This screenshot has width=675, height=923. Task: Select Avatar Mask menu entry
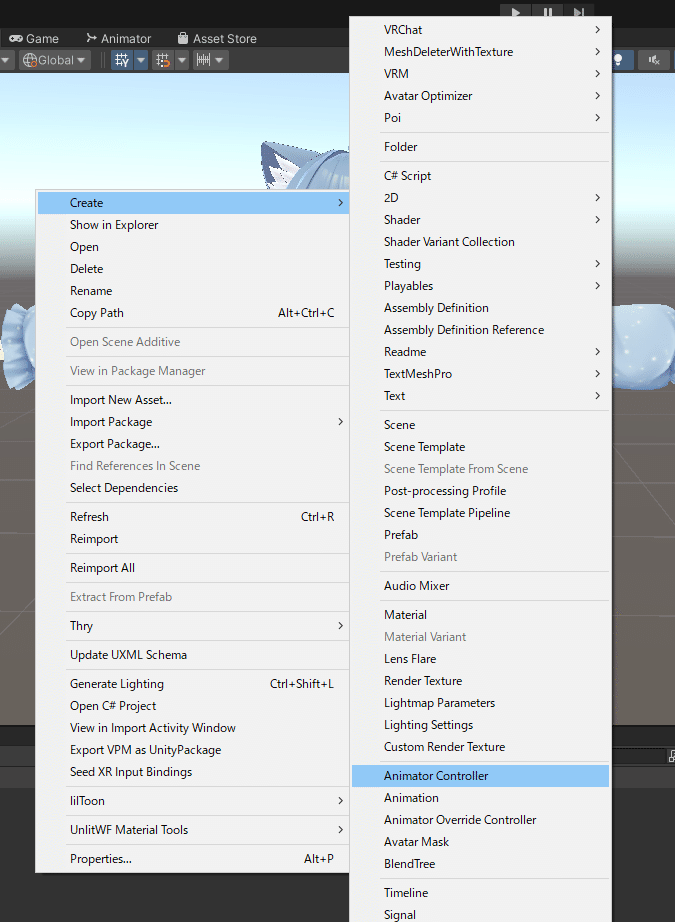point(480,842)
